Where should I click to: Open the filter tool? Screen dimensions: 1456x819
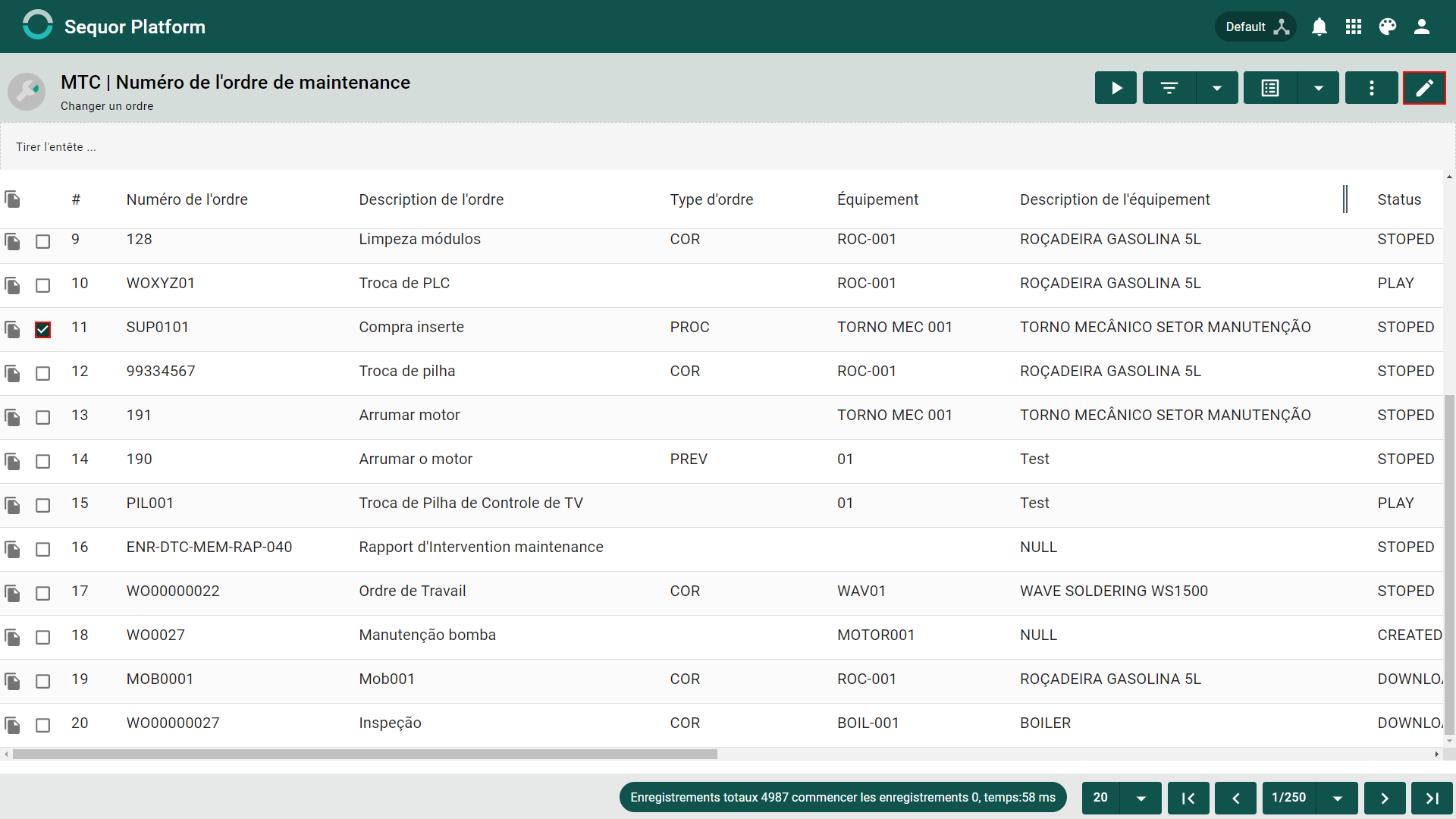point(1169,88)
